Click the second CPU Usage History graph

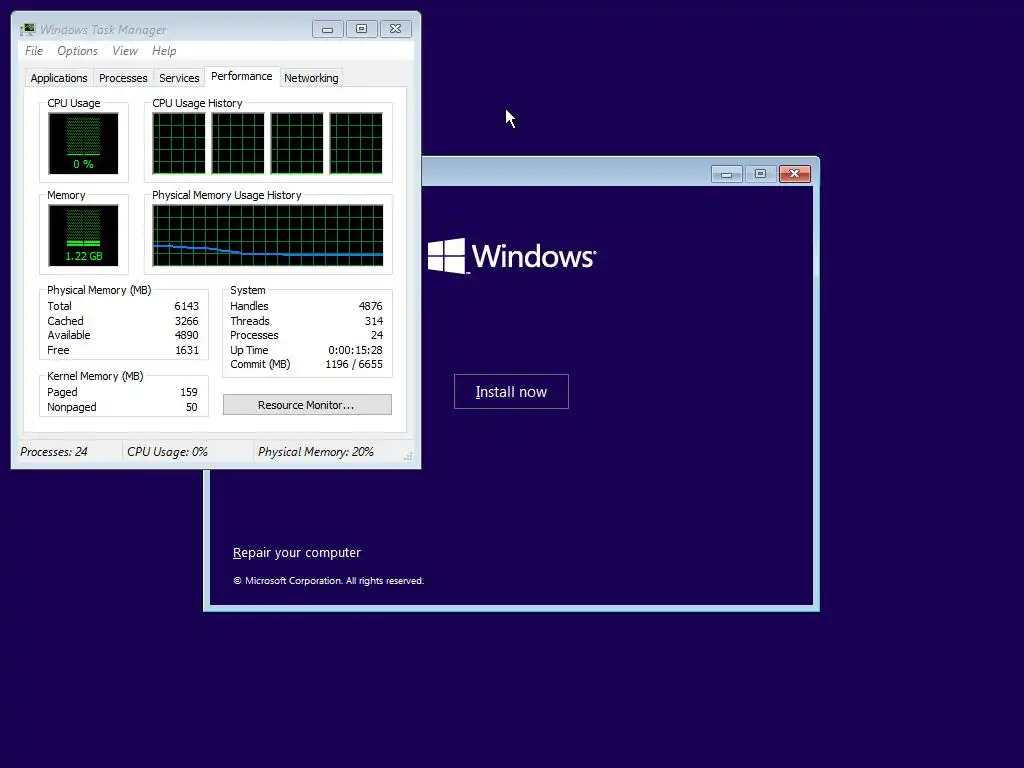[x=238, y=144]
